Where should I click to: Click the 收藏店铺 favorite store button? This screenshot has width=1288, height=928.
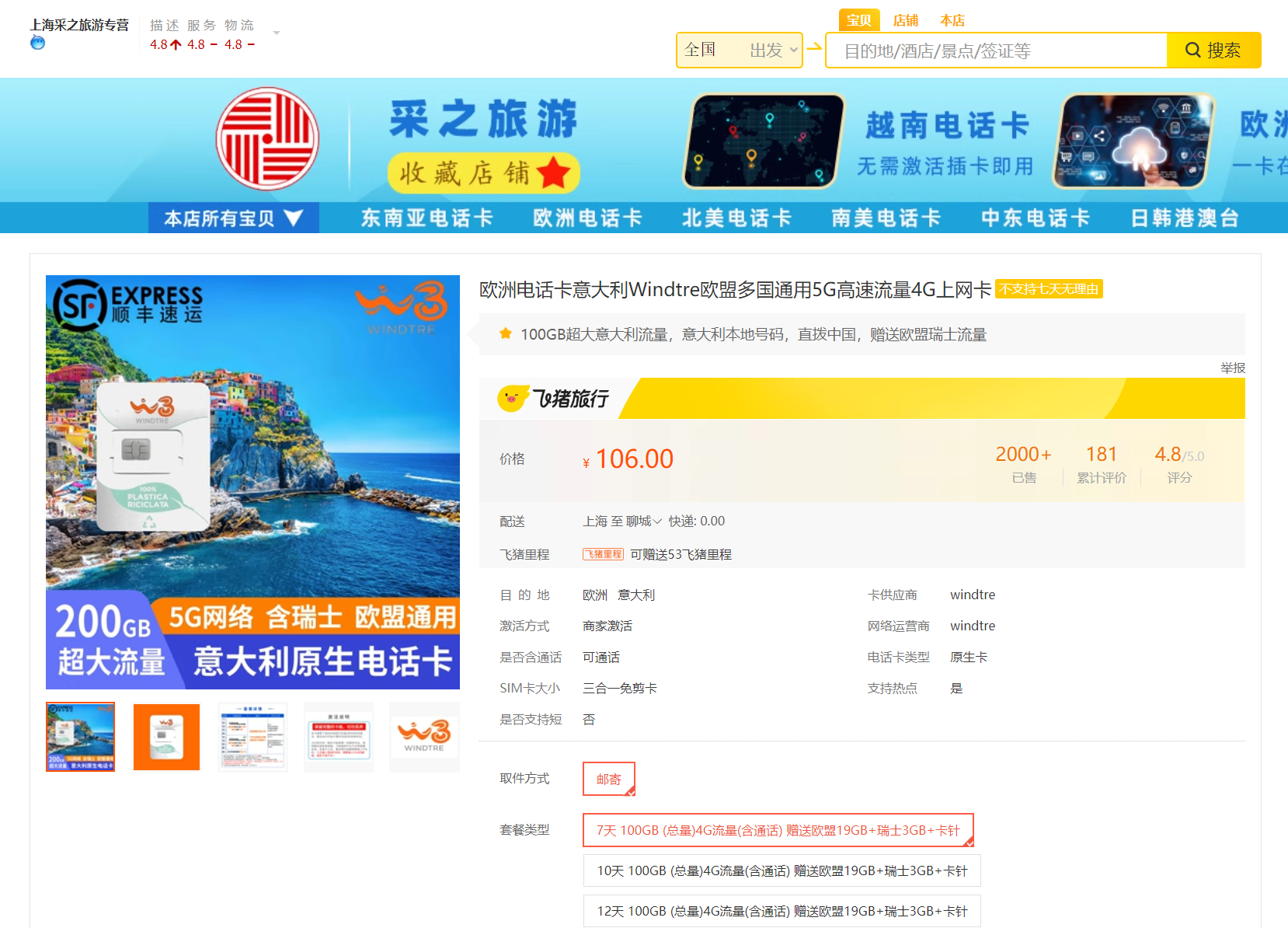tap(484, 173)
